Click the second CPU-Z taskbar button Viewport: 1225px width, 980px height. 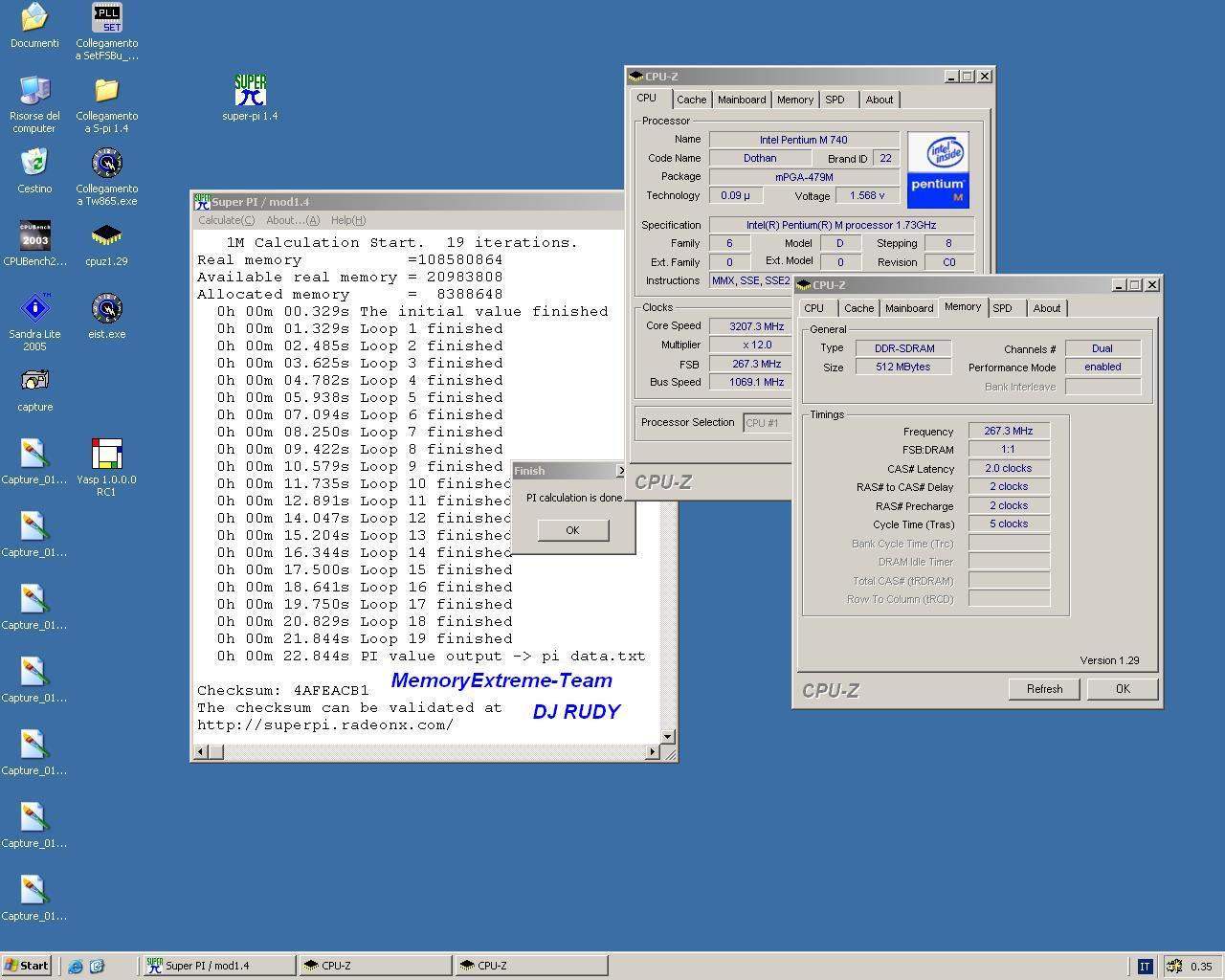coord(530,966)
